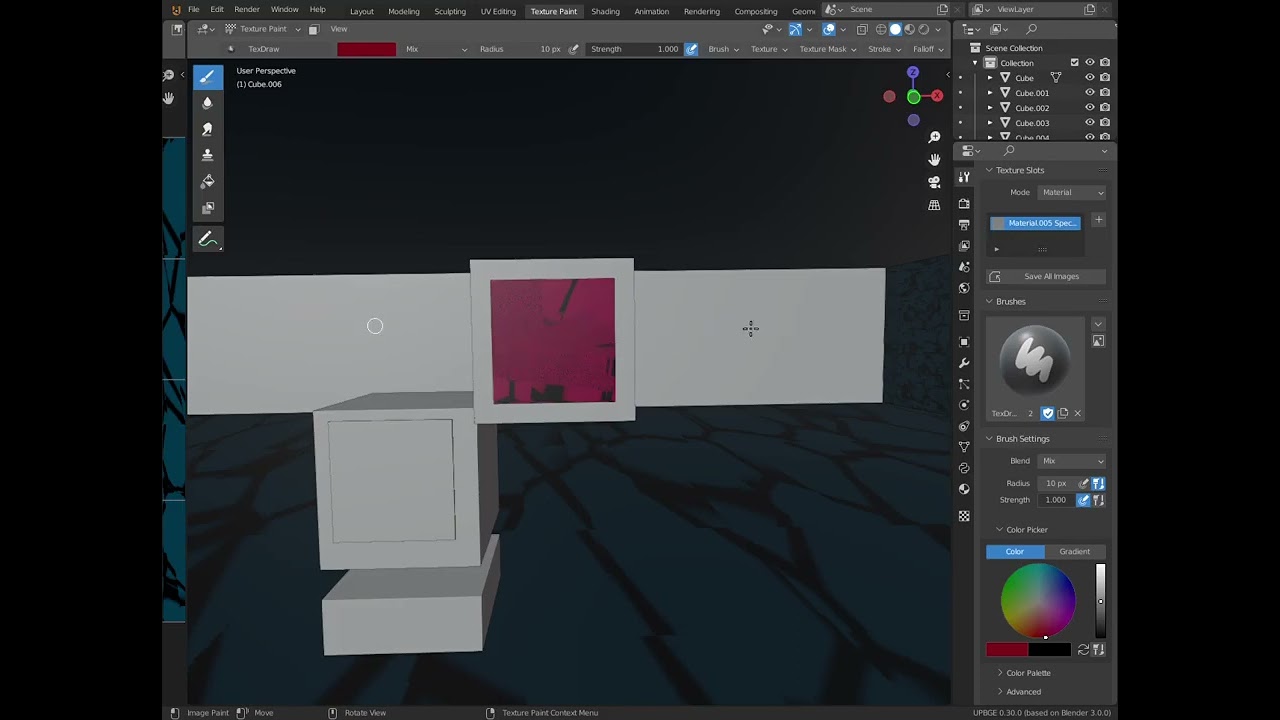Open header blend mode Mix dropdown
The height and width of the screenshot is (720, 1280).
tap(436, 49)
